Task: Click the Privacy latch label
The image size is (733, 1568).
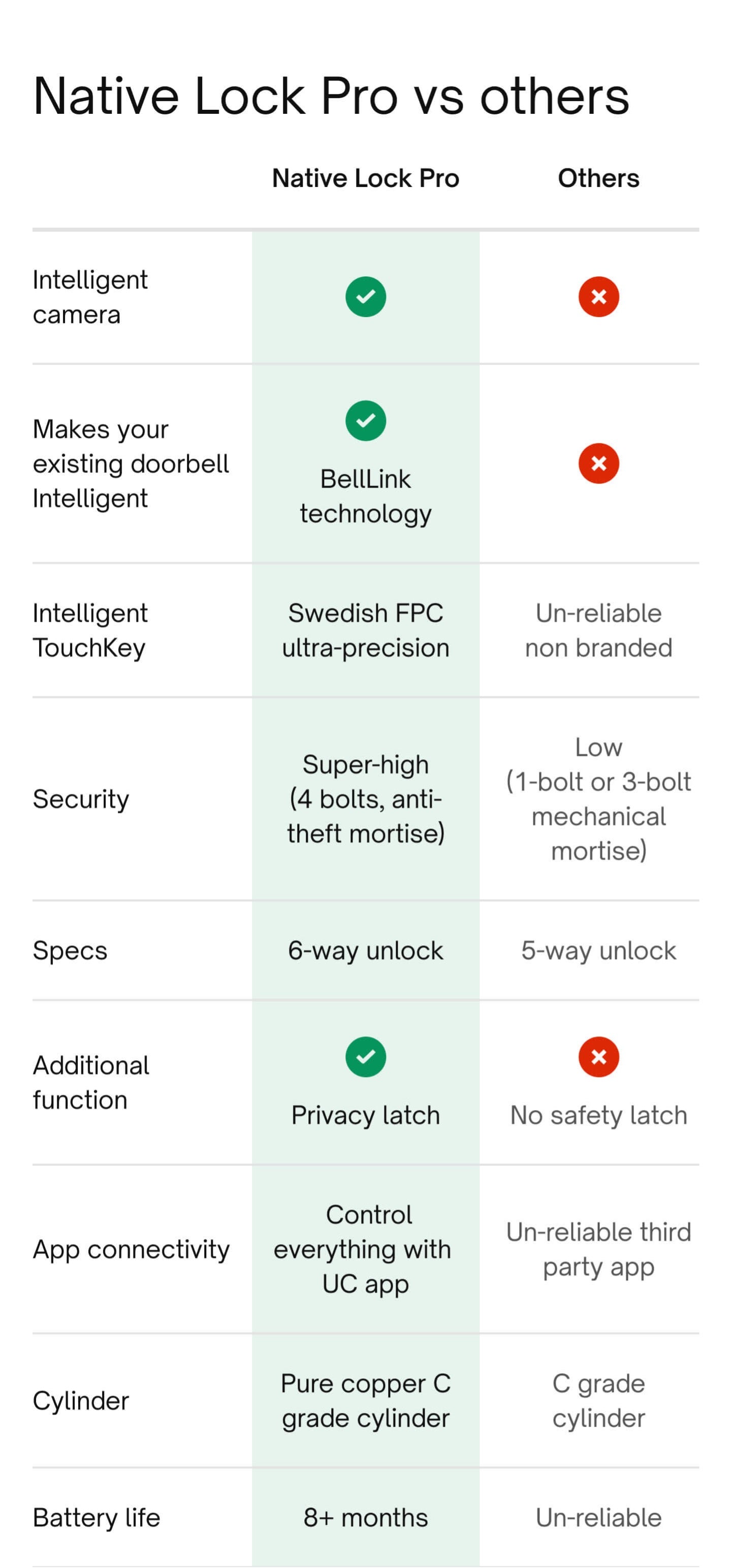Action: point(366,1115)
